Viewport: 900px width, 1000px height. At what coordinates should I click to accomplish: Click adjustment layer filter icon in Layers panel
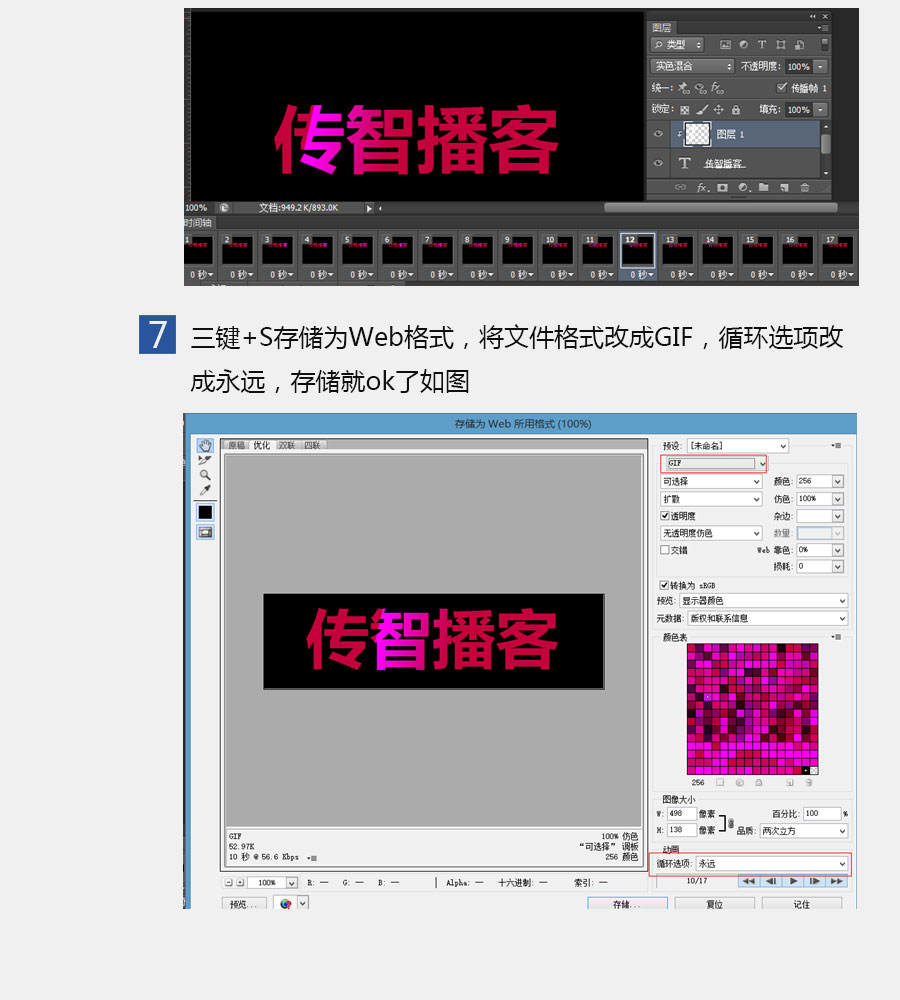click(744, 45)
